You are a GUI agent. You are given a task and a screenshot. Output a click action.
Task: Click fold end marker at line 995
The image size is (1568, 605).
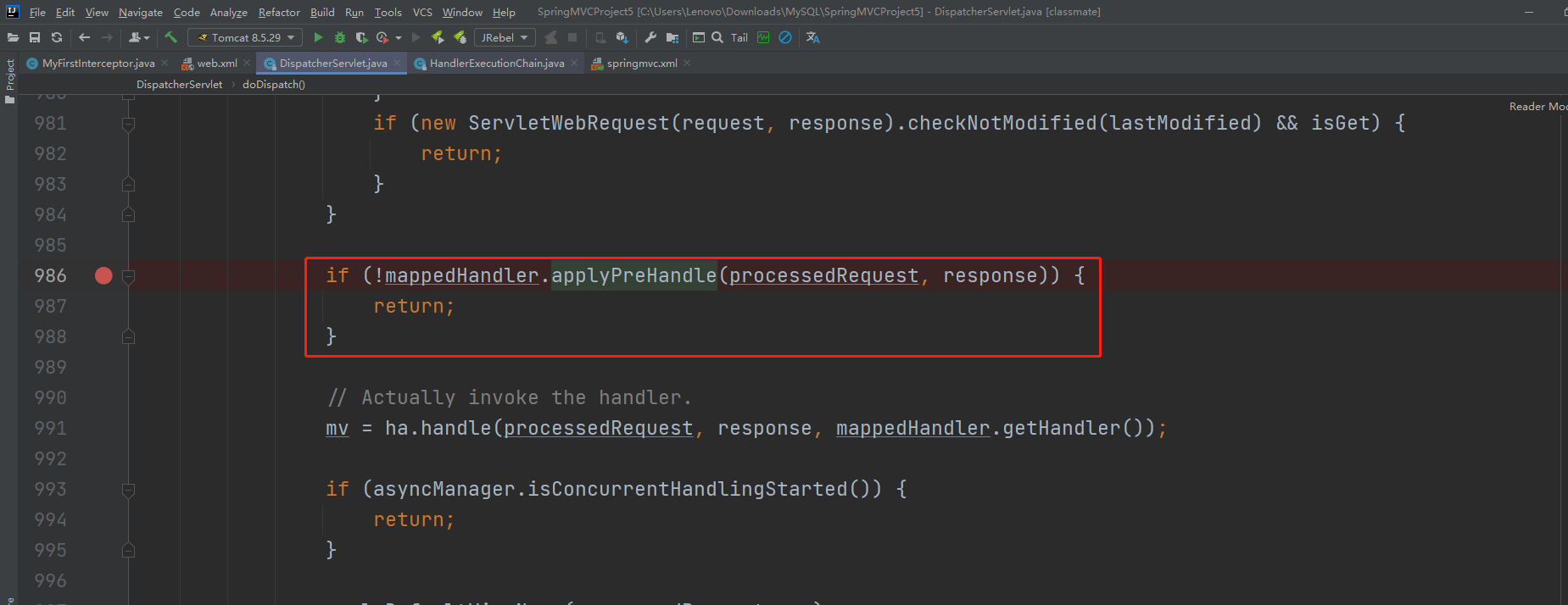point(128,550)
